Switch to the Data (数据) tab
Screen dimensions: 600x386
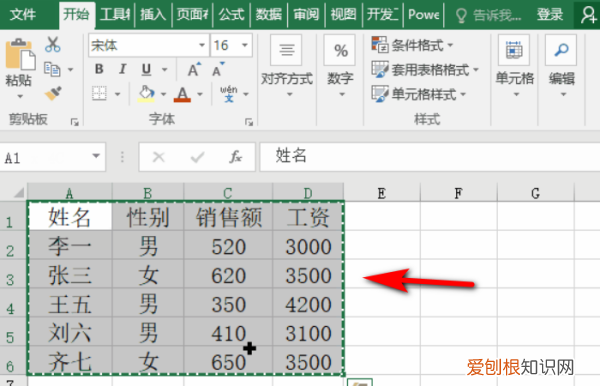pos(269,15)
